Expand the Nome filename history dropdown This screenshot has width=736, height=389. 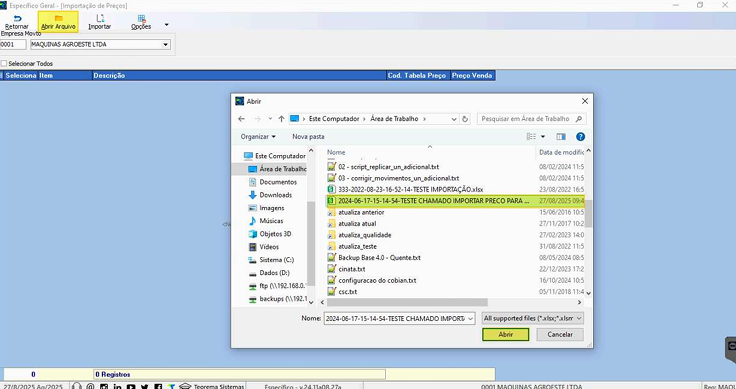click(x=470, y=318)
